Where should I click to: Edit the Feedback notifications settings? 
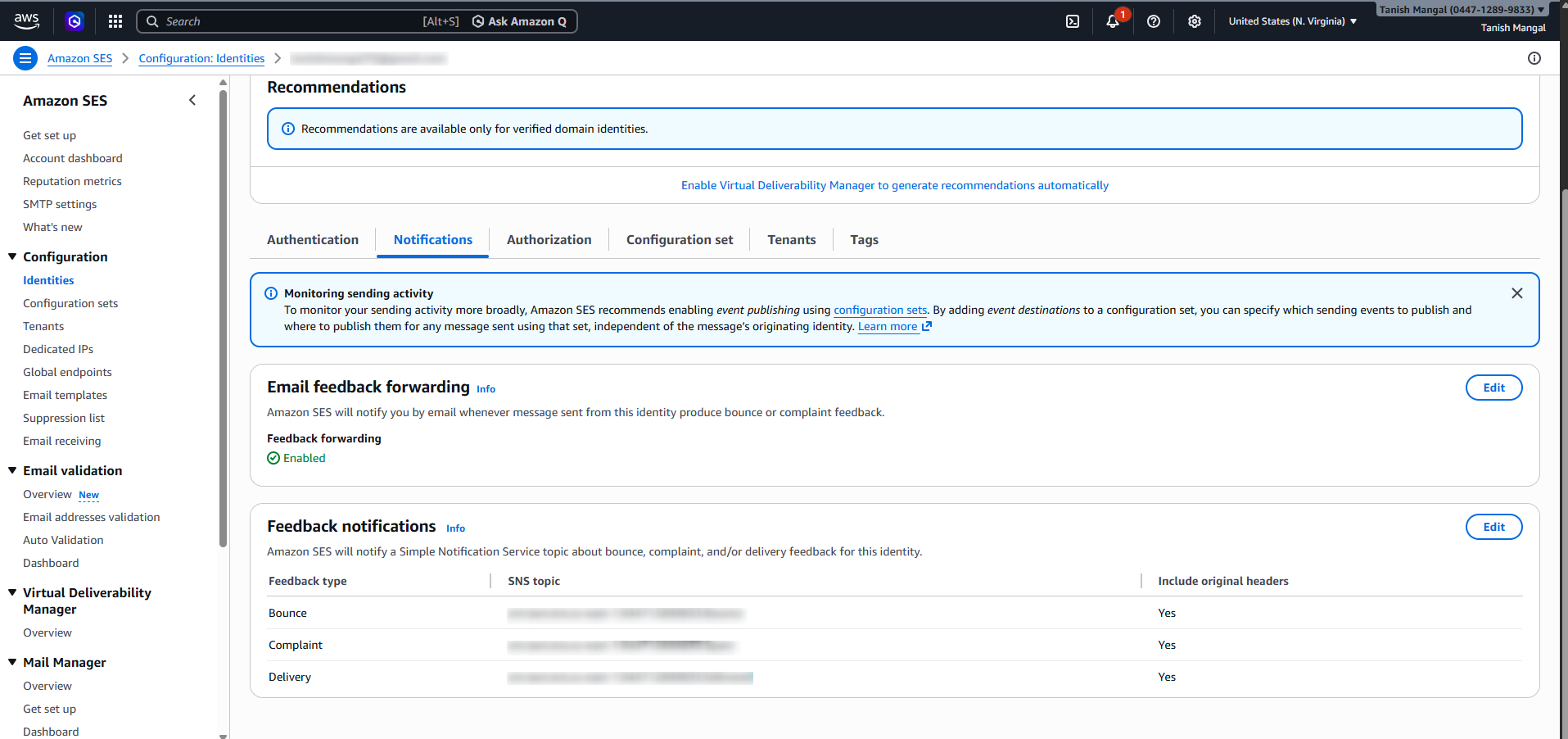click(1493, 527)
